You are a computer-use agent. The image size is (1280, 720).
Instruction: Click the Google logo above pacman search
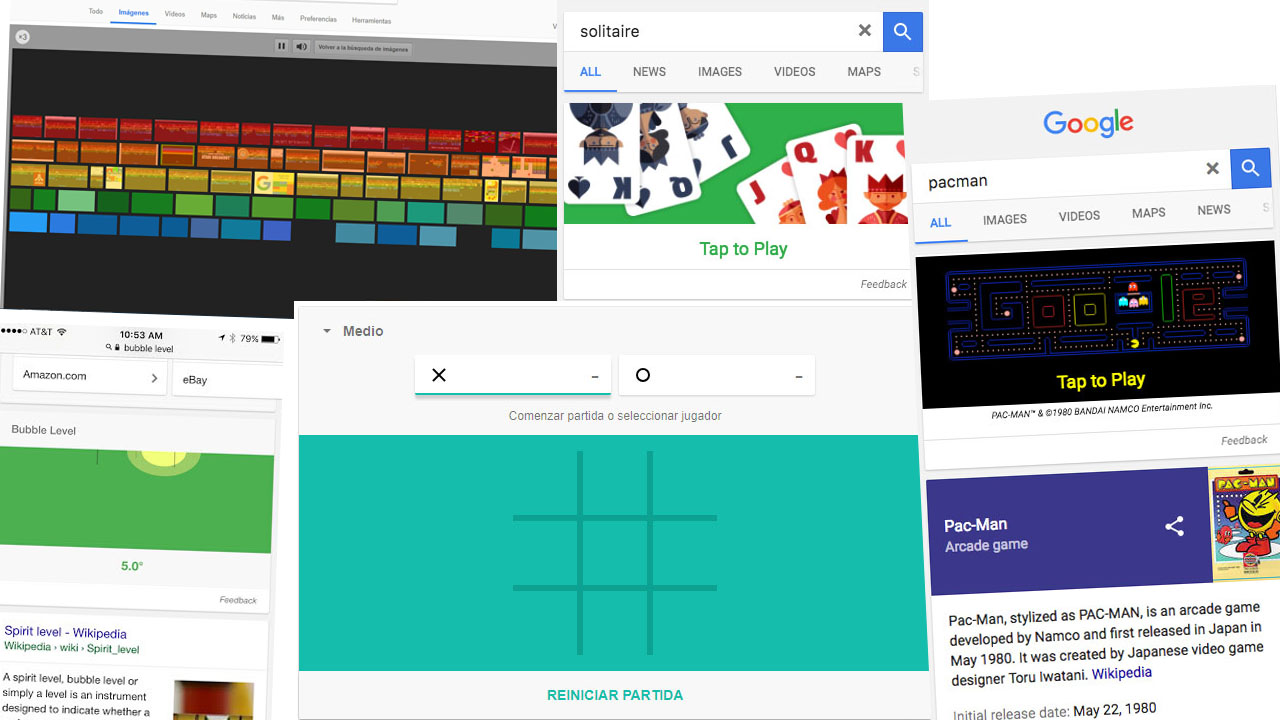pyautogui.click(x=1088, y=124)
